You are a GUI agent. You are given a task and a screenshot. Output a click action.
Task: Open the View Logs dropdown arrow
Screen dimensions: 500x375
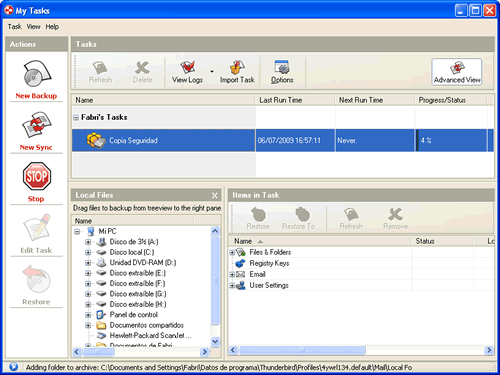click(212, 72)
